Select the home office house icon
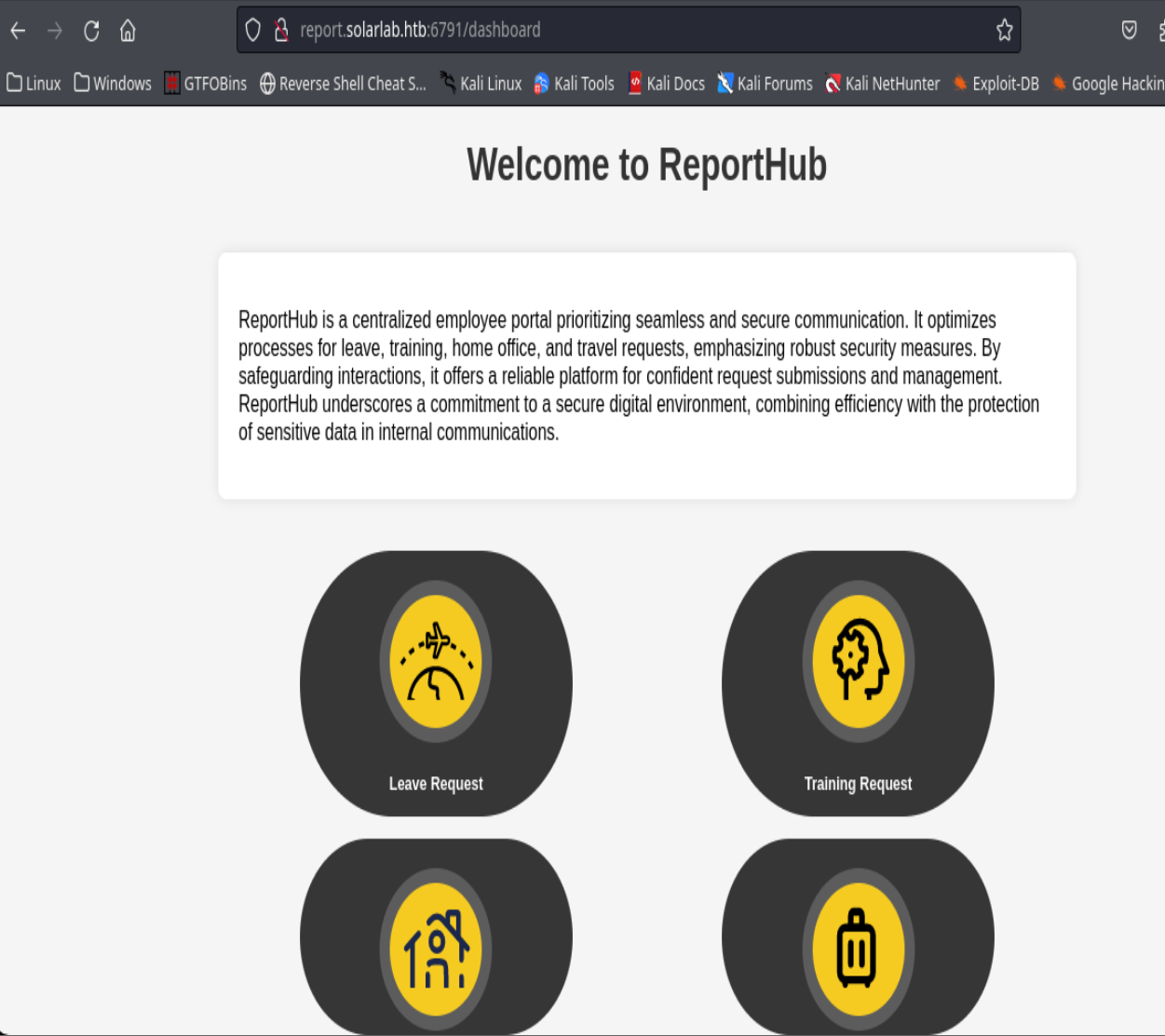Image resolution: width=1165 pixels, height=1036 pixels. [x=435, y=949]
